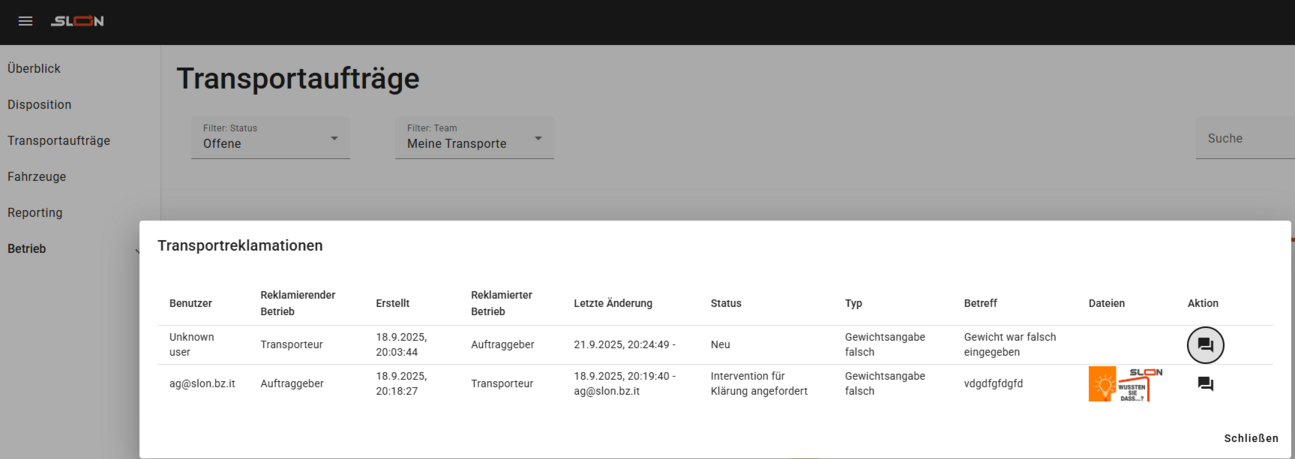This screenshot has width=1295, height=459.
Task: Click into the Suche search field
Action: point(1245,139)
